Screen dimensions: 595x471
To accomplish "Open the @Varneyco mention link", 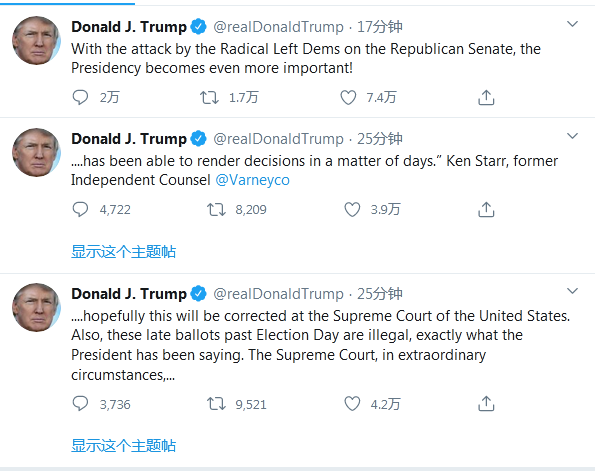I will [x=252, y=180].
